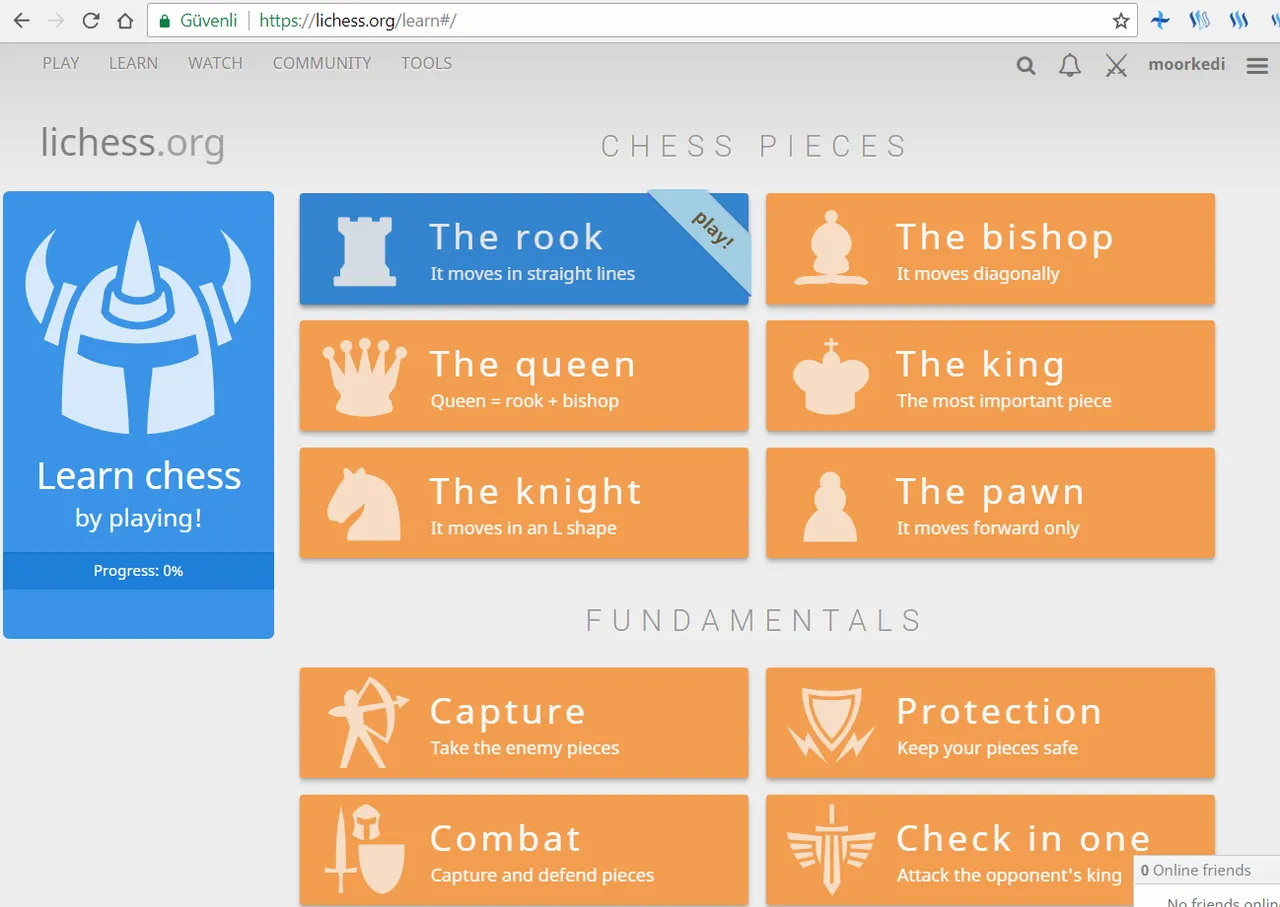The height and width of the screenshot is (907, 1280).
Task: Click the queen crown icon
Action: (364, 377)
